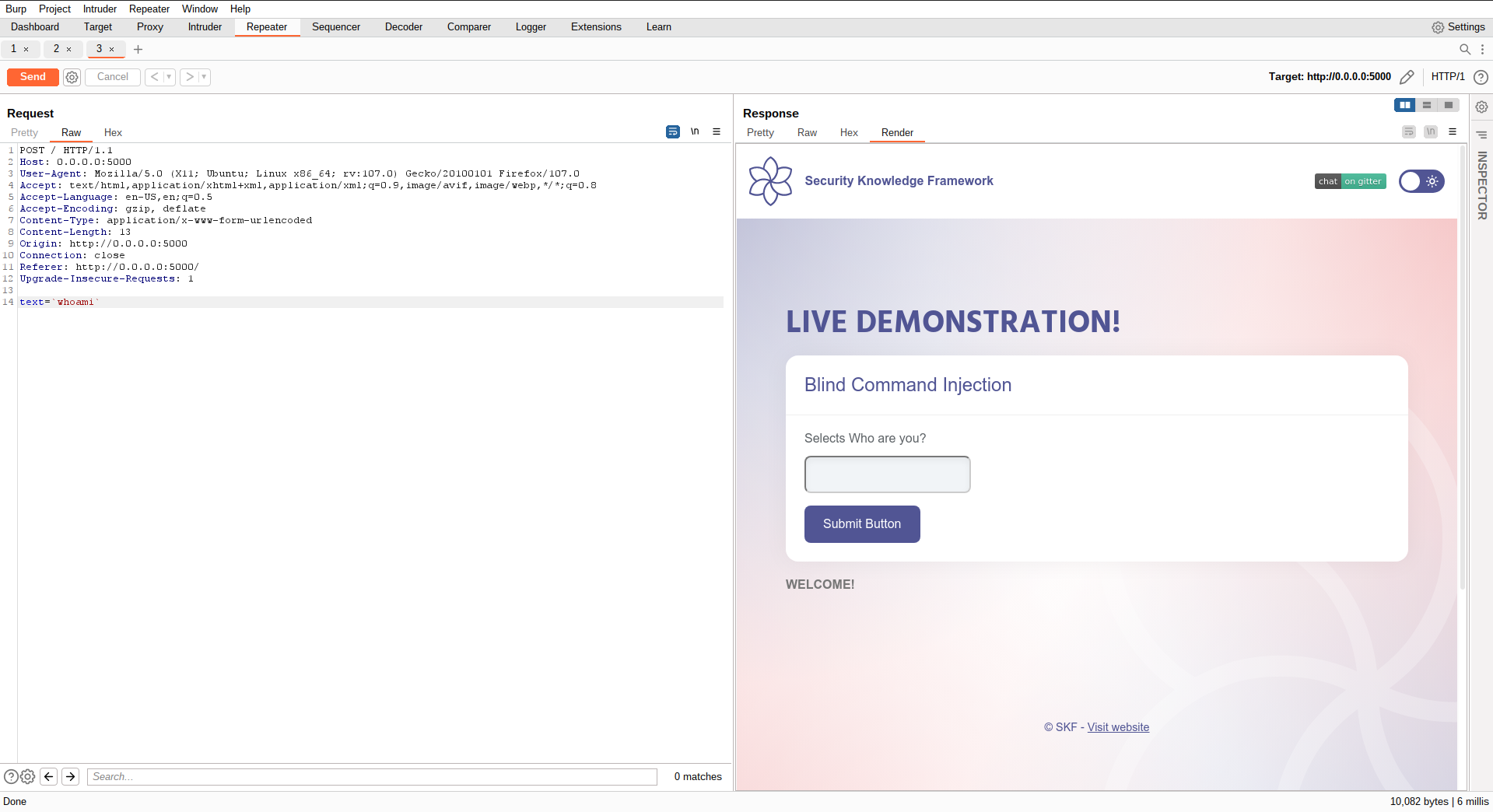Toggle request non-printable characters \n icon

point(695,132)
